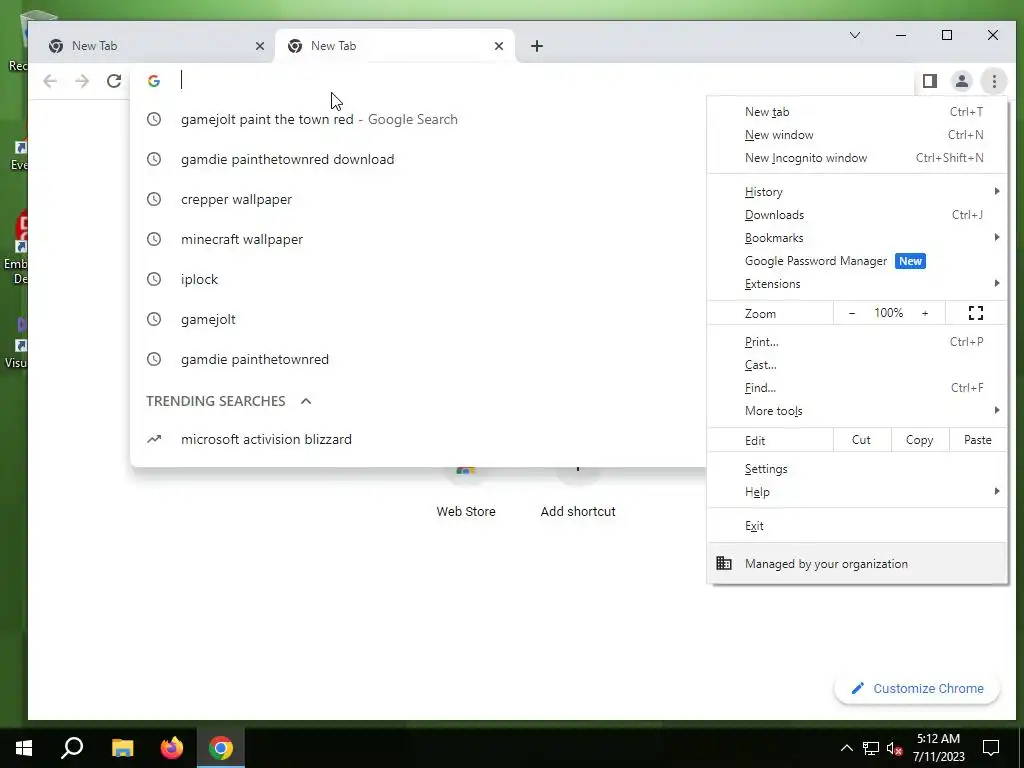Open Settings from Chrome menu
The width and height of the screenshot is (1024, 768).
tap(857, 469)
